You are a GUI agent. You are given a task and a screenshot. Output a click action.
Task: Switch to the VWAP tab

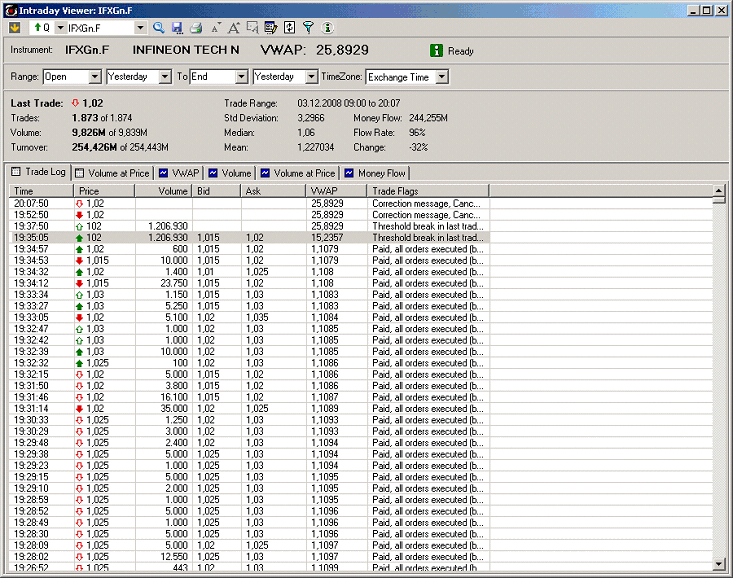(x=179, y=173)
